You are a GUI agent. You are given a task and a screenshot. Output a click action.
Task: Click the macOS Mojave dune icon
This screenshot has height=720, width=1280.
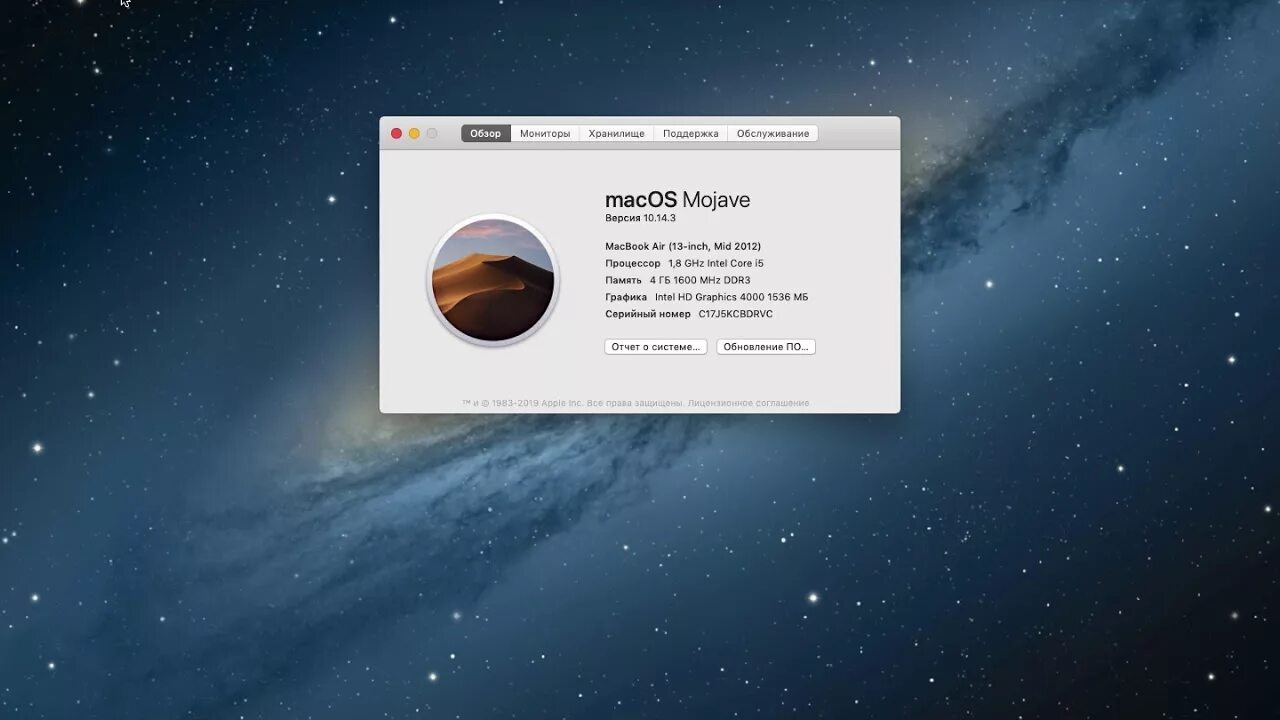[x=493, y=281]
